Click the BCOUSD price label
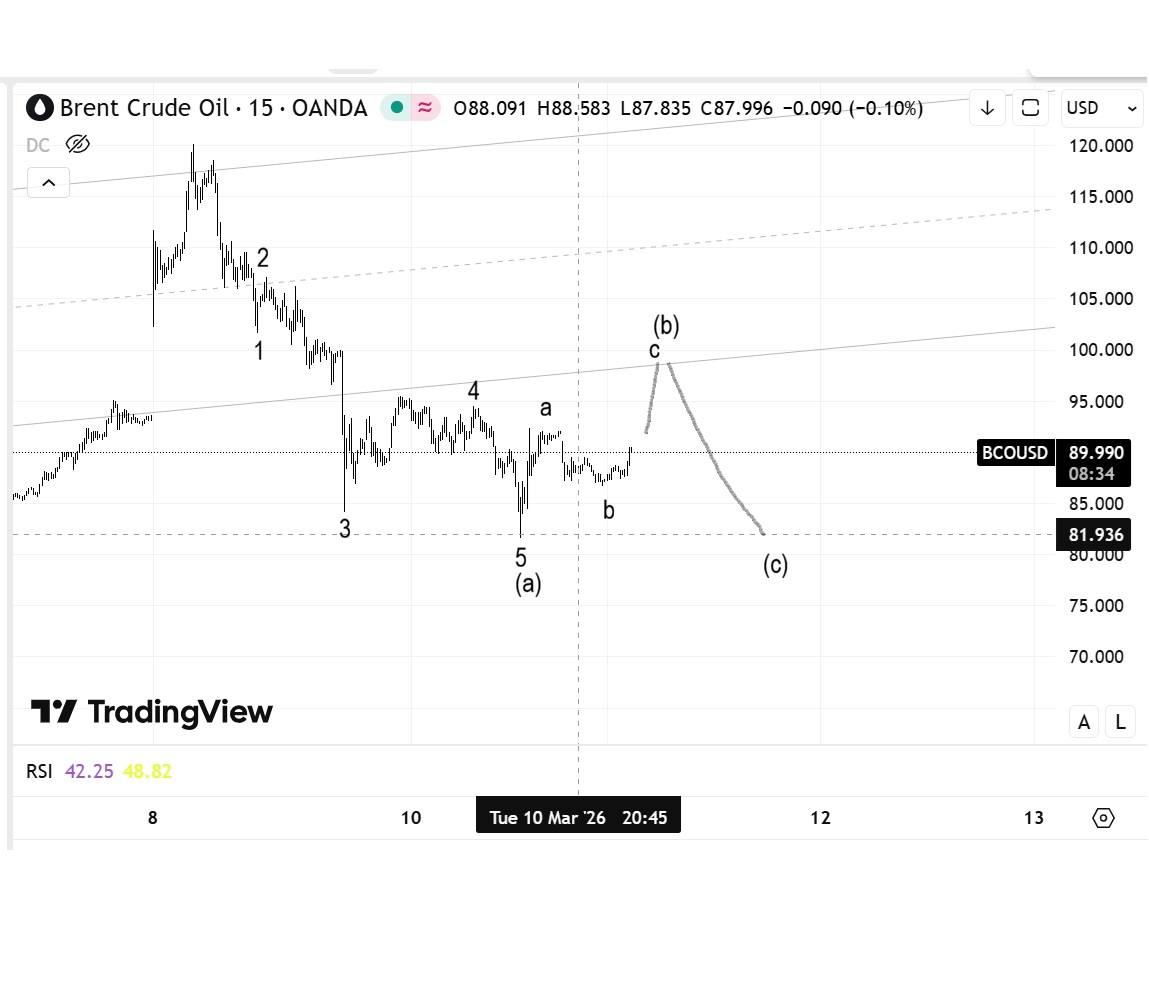Screen dimensions: 1149x983 1015,453
